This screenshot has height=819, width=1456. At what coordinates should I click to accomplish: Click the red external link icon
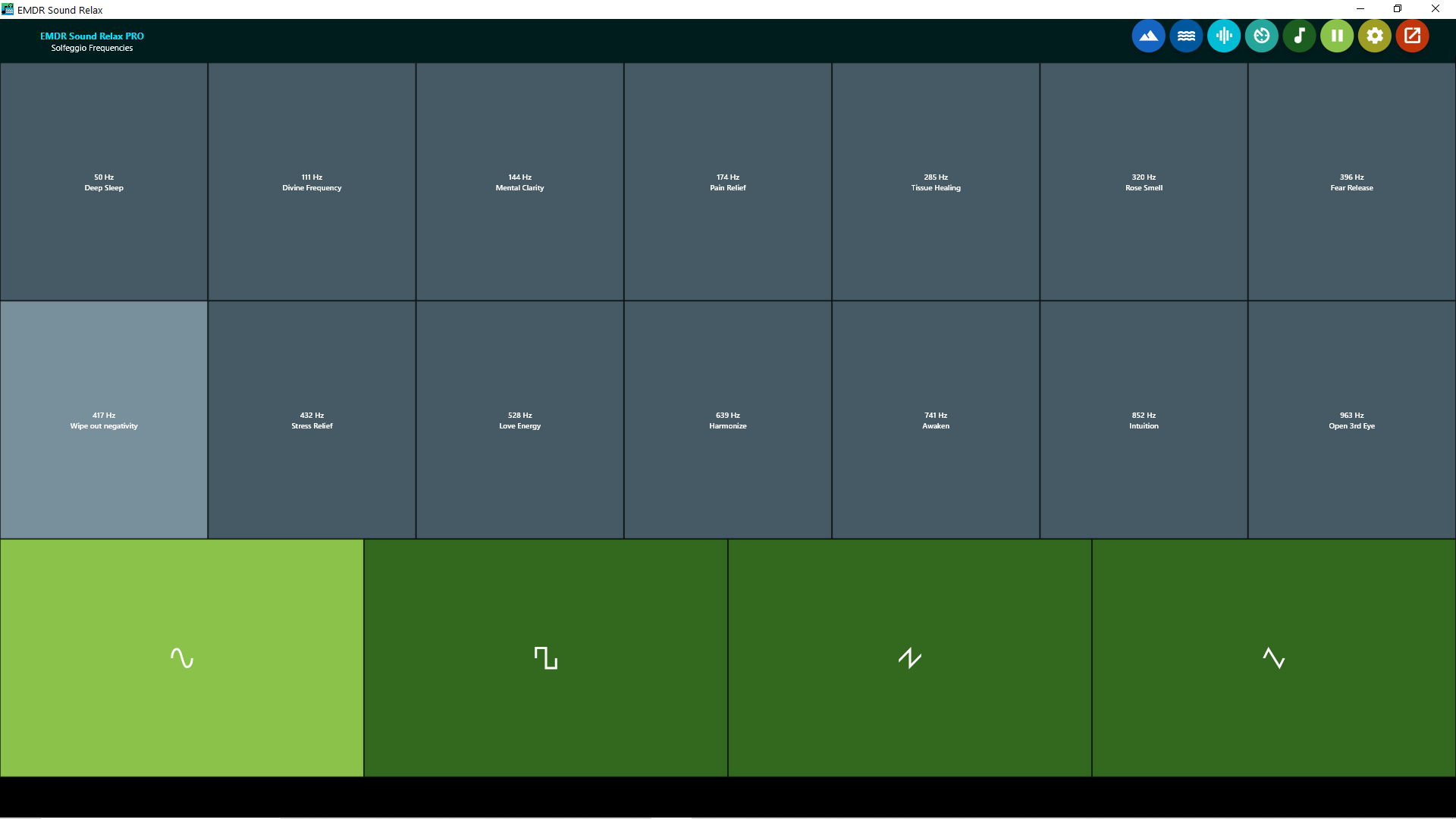click(1412, 36)
